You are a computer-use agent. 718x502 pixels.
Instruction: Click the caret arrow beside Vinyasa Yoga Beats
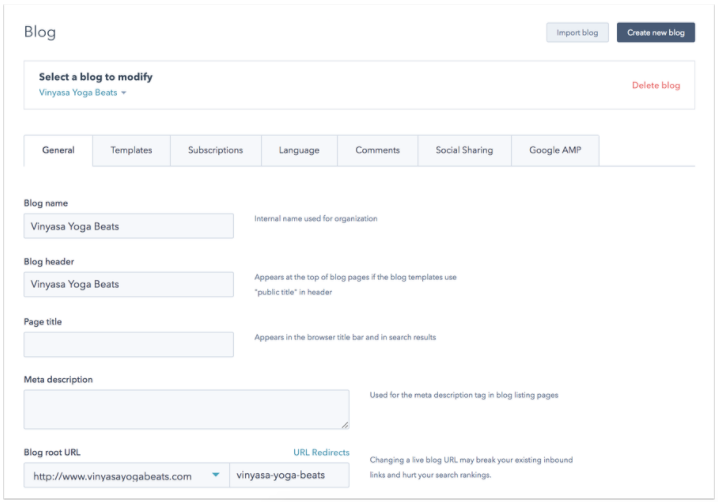tap(124, 93)
